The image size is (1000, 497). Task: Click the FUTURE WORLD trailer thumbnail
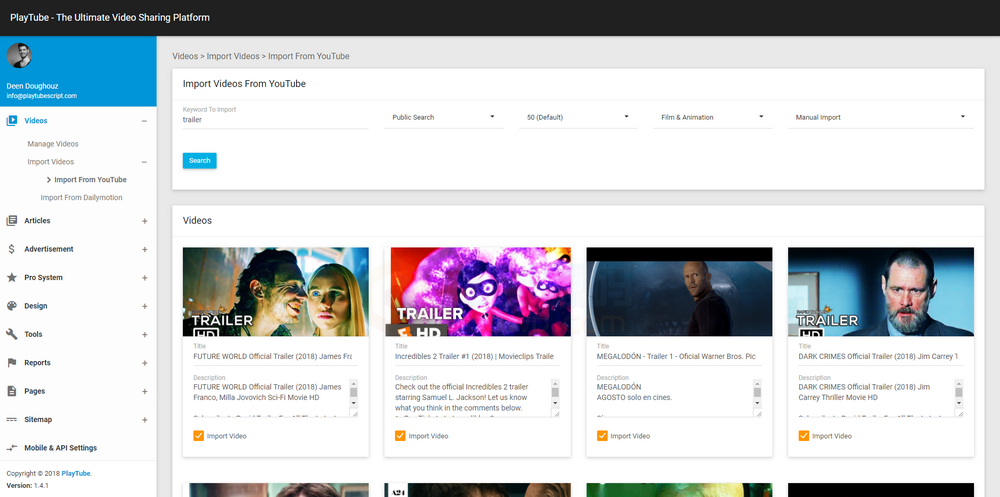276,292
